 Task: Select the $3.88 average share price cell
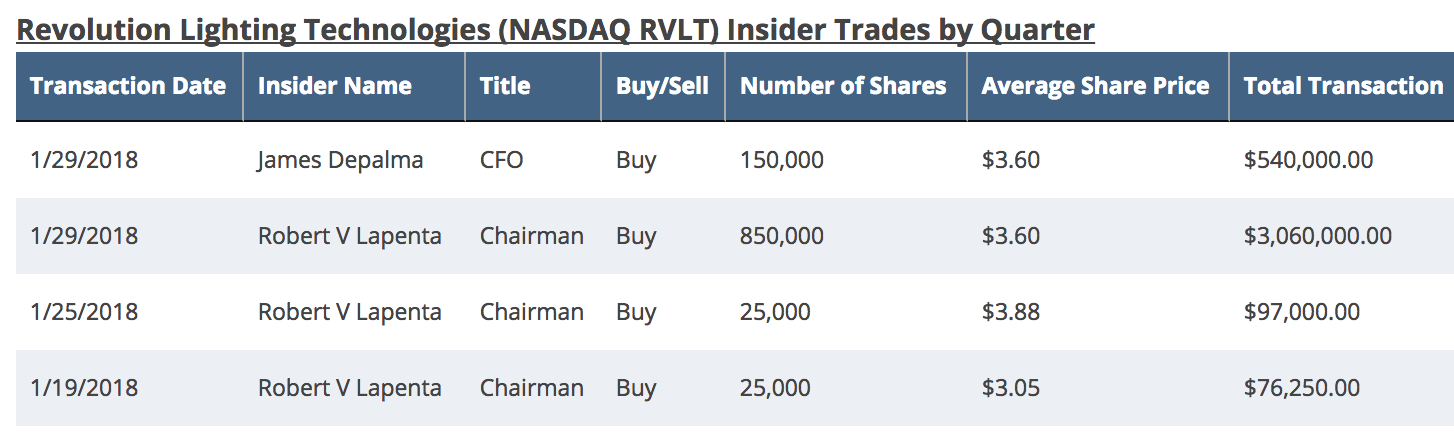[x=1010, y=312]
